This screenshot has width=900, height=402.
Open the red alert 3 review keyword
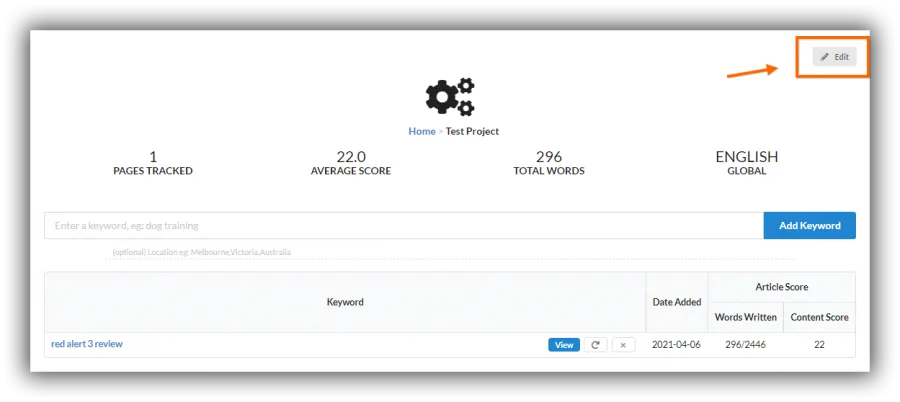pos(87,344)
